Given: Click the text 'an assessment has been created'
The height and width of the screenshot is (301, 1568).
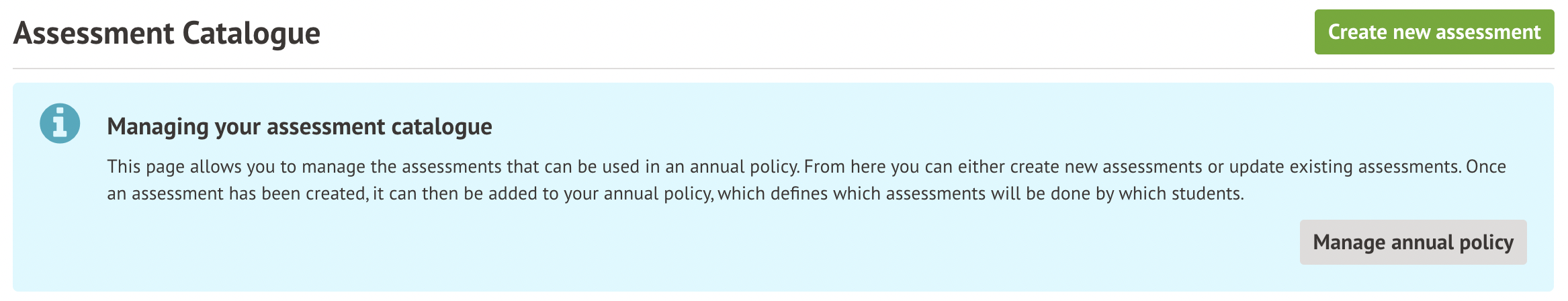Looking at the screenshot, I should click(236, 194).
